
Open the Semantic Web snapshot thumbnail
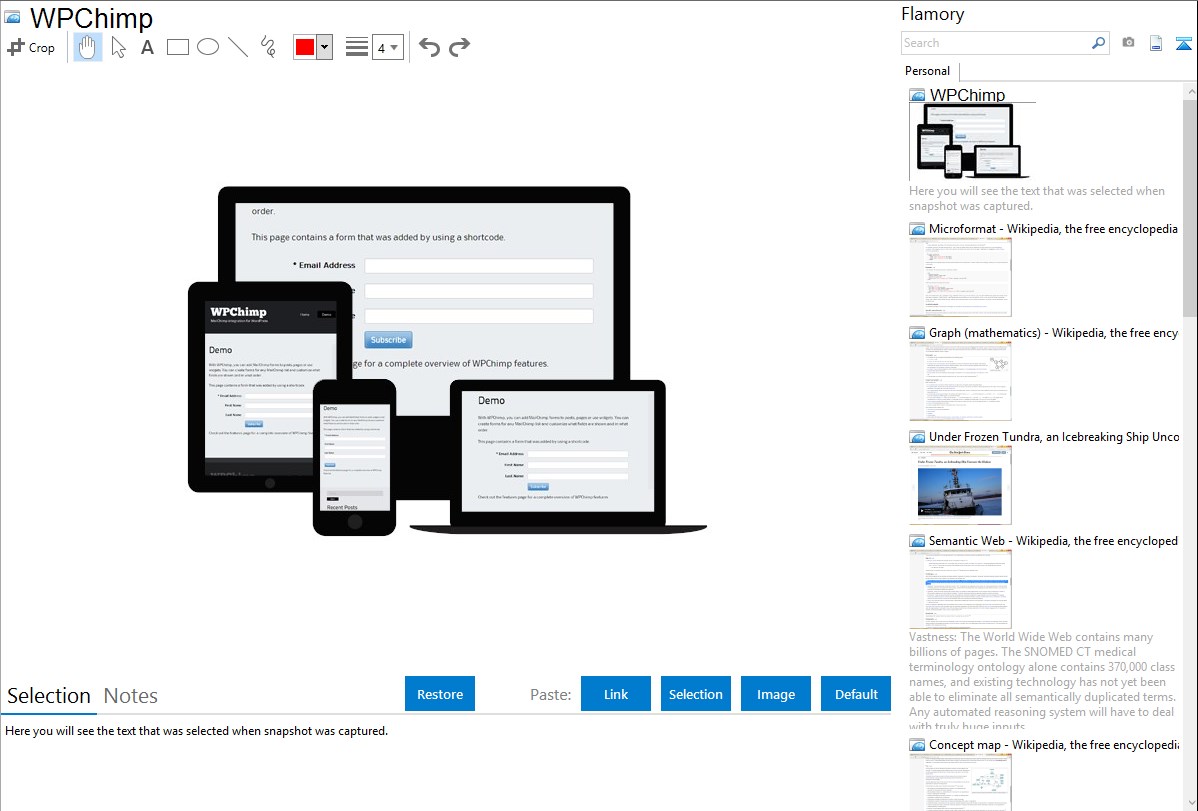pyautogui.click(x=960, y=589)
